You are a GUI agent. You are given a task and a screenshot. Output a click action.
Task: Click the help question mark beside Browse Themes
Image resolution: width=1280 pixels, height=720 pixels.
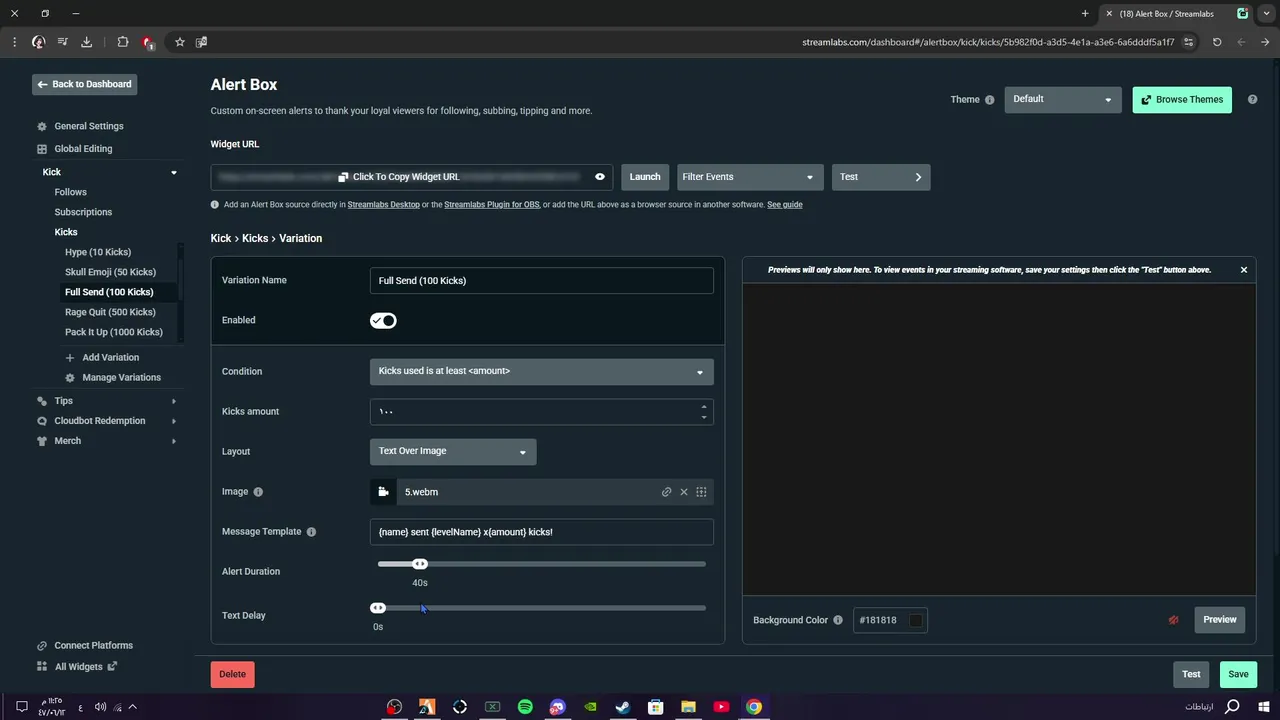(1252, 100)
